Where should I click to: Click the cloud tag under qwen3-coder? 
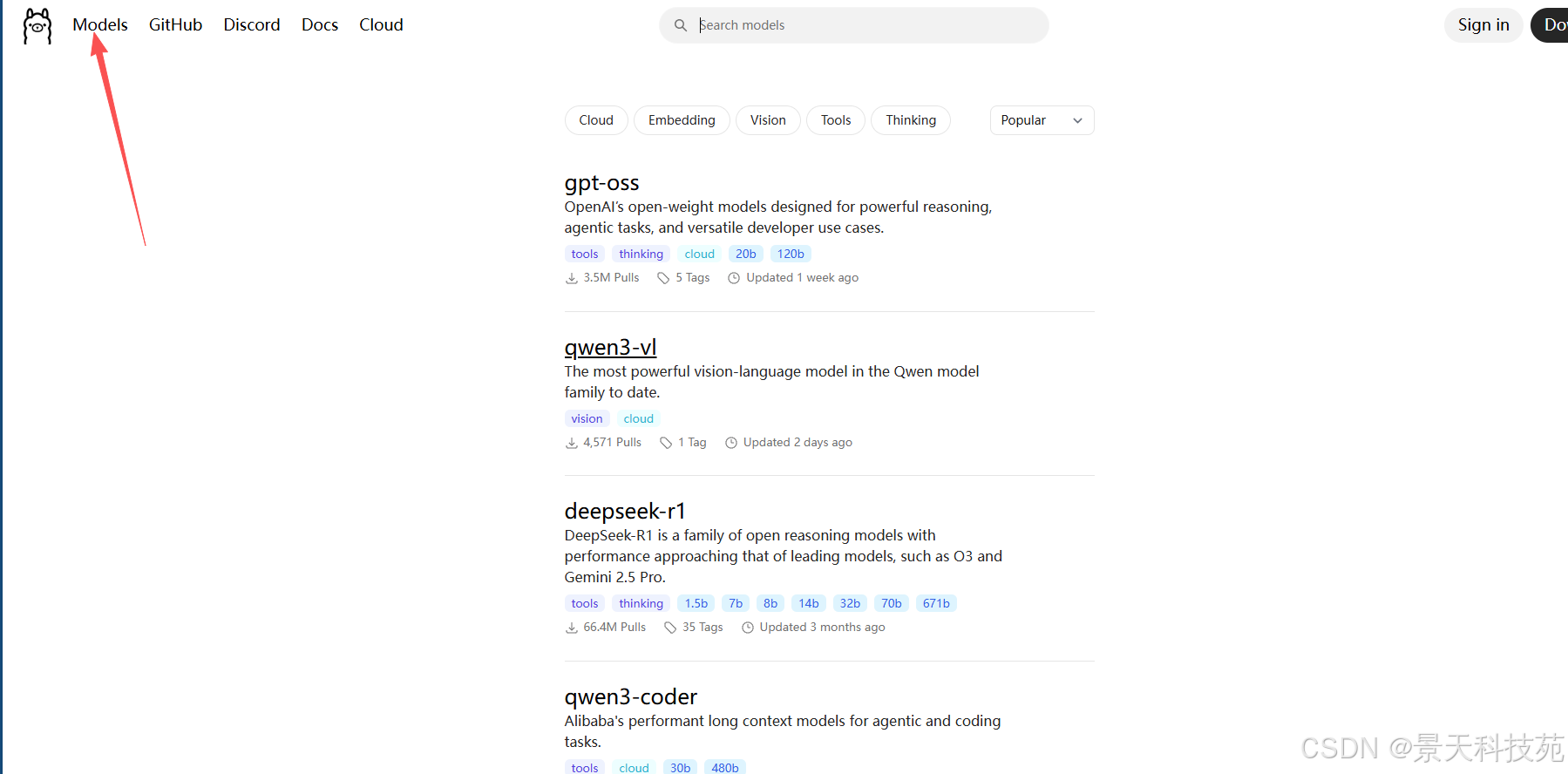(634, 767)
